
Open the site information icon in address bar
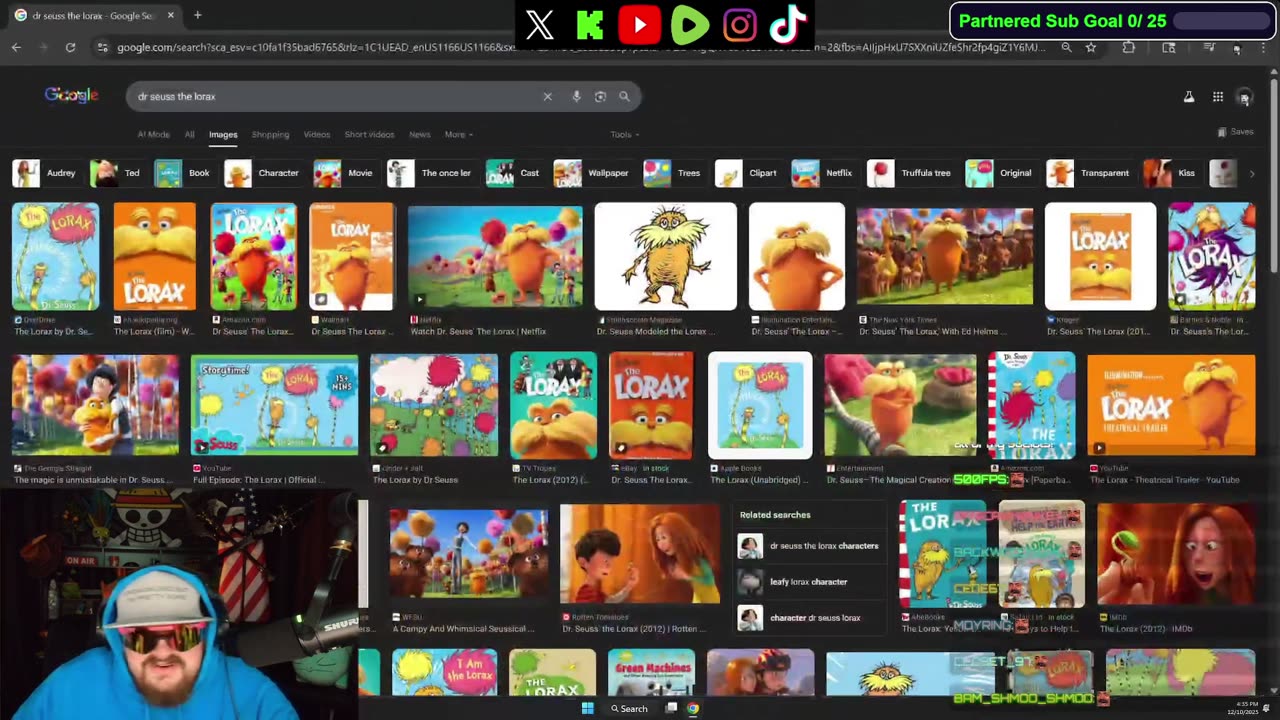point(102,47)
